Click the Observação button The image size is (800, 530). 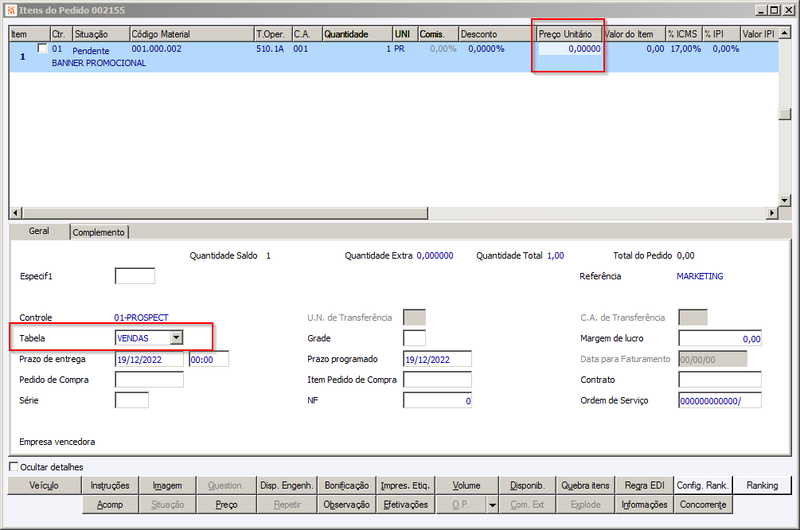pos(346,504)
